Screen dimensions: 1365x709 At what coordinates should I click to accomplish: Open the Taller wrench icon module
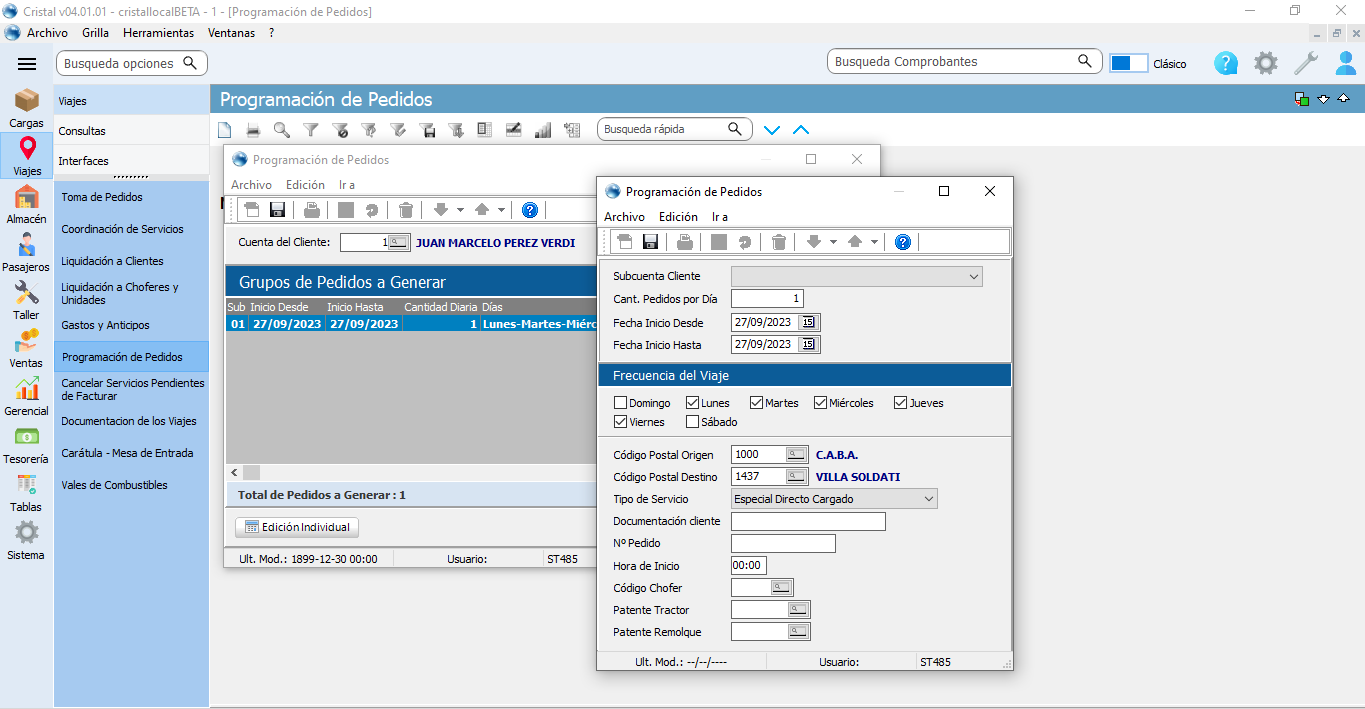[27, 299]
